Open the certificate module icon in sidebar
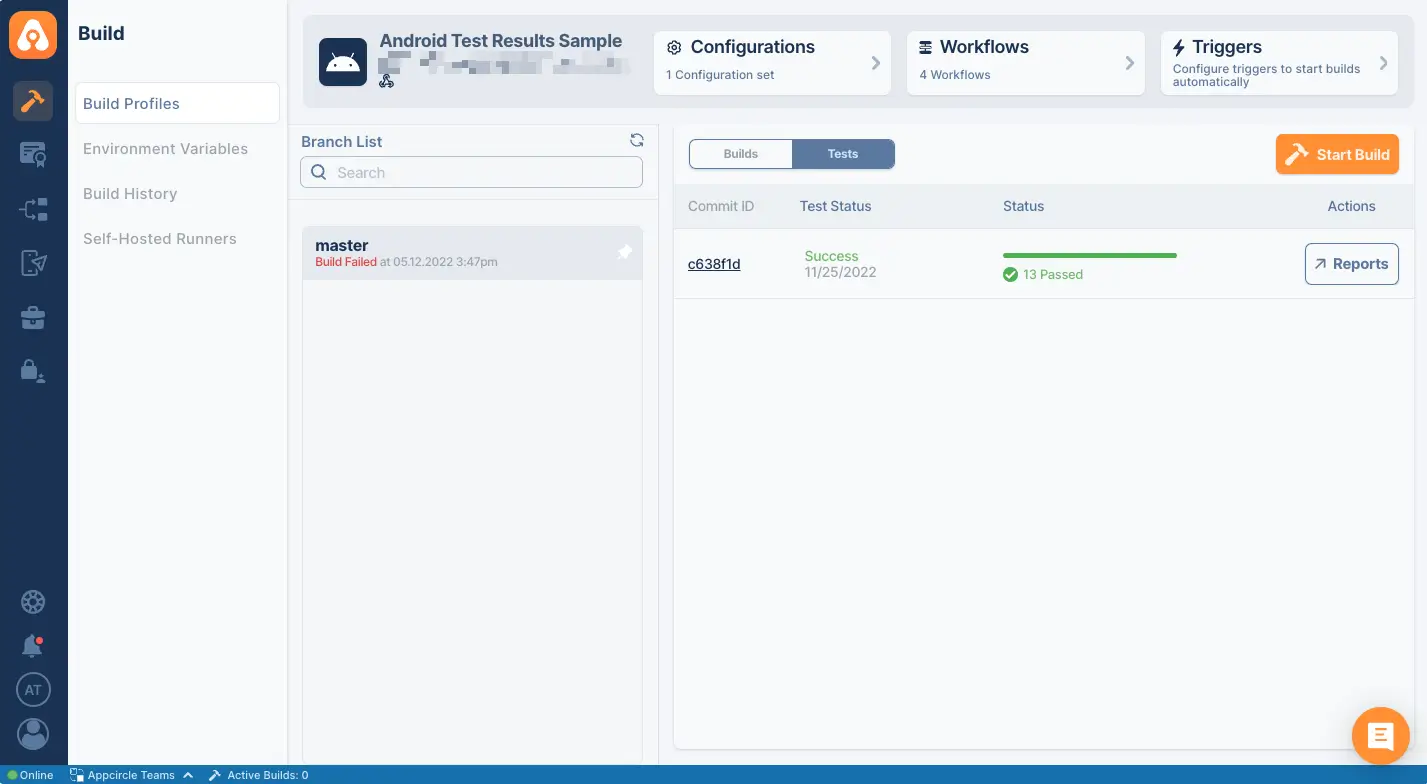The width and height of the screenshot is (1427, 784). [x=33, y=154]
